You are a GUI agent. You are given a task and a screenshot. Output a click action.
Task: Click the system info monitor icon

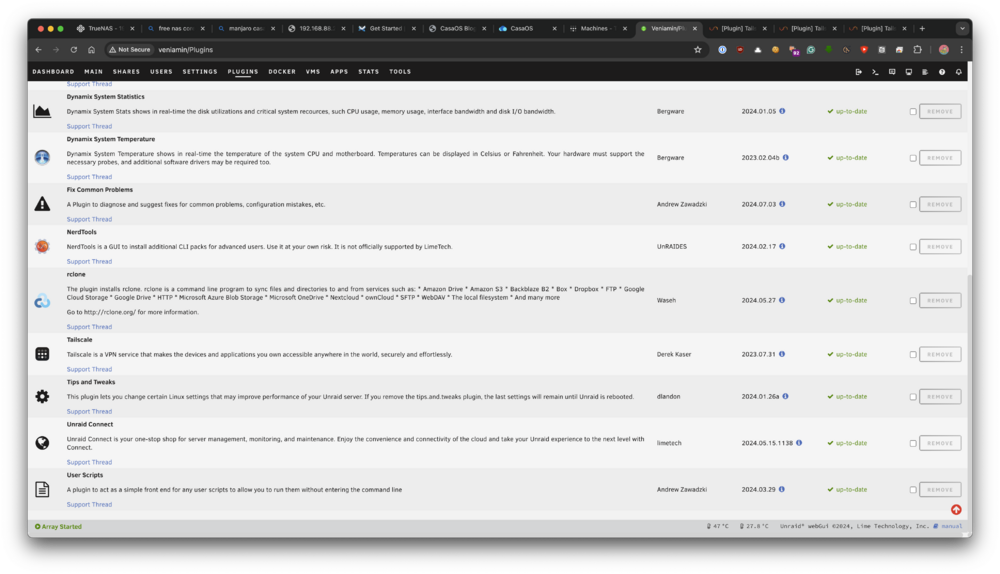click(908, 72)
